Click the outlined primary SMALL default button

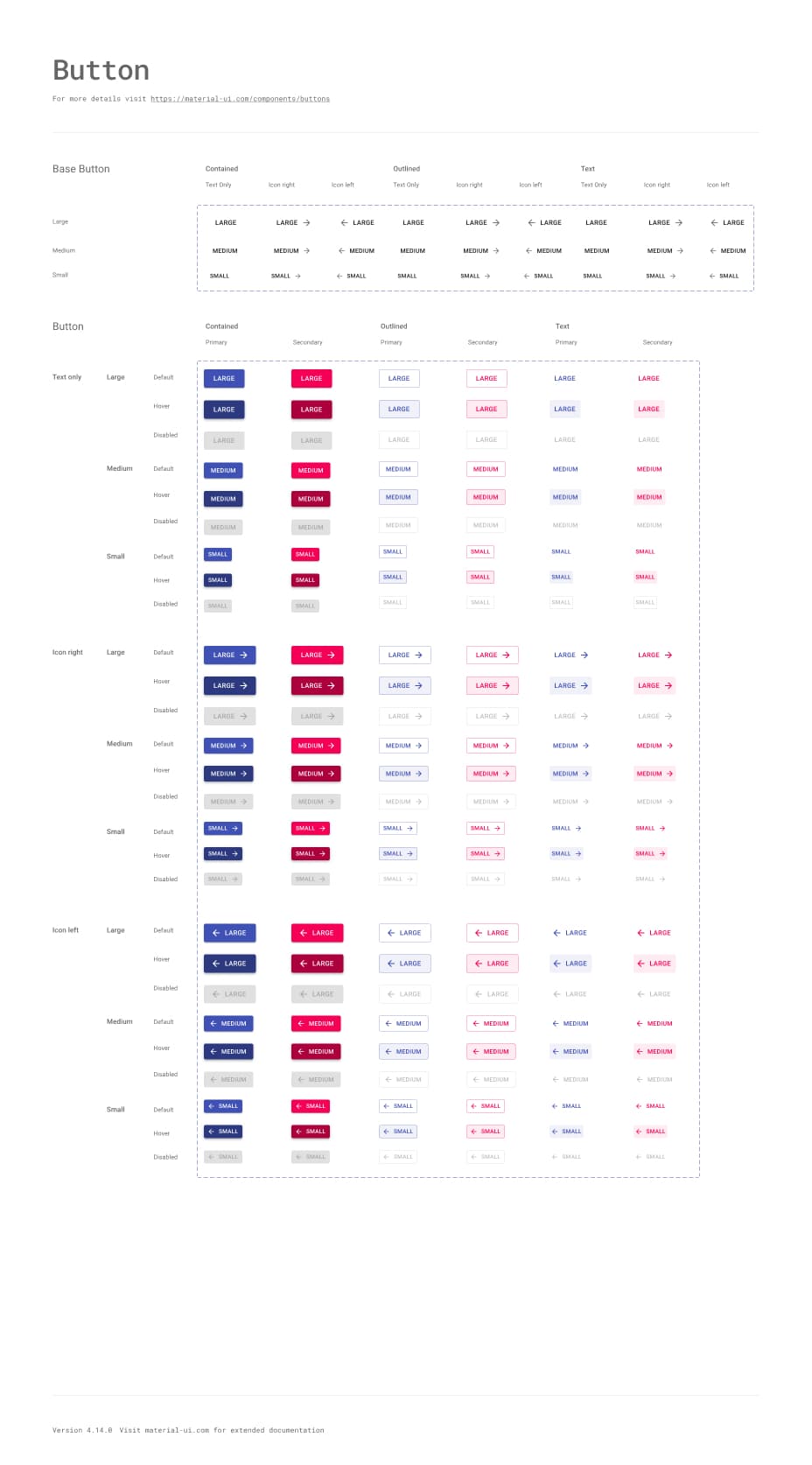(x=392, y=551)
